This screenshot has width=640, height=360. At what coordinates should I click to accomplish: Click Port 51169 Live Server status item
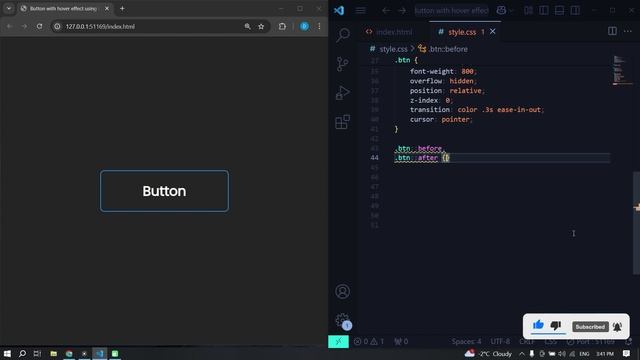pos(591,341)
